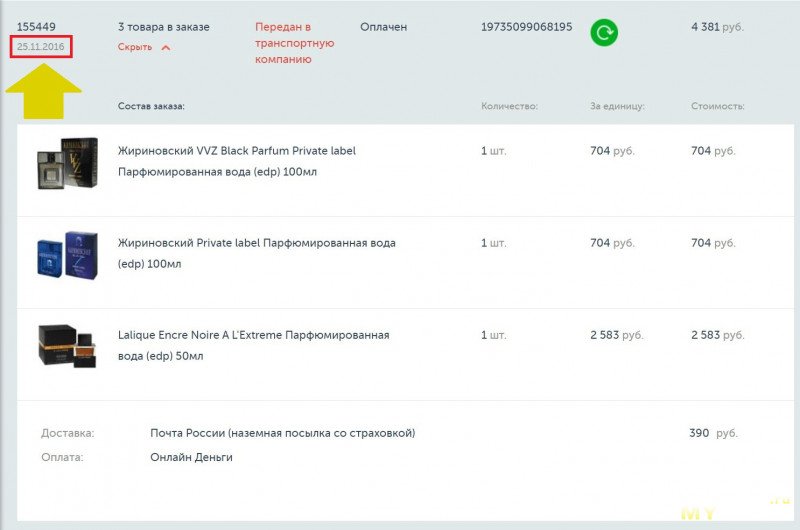Viewport: 800px width, 530px height.
Task: Collapse order details with Скрыть chevron
Action: [x=166, y=47]
